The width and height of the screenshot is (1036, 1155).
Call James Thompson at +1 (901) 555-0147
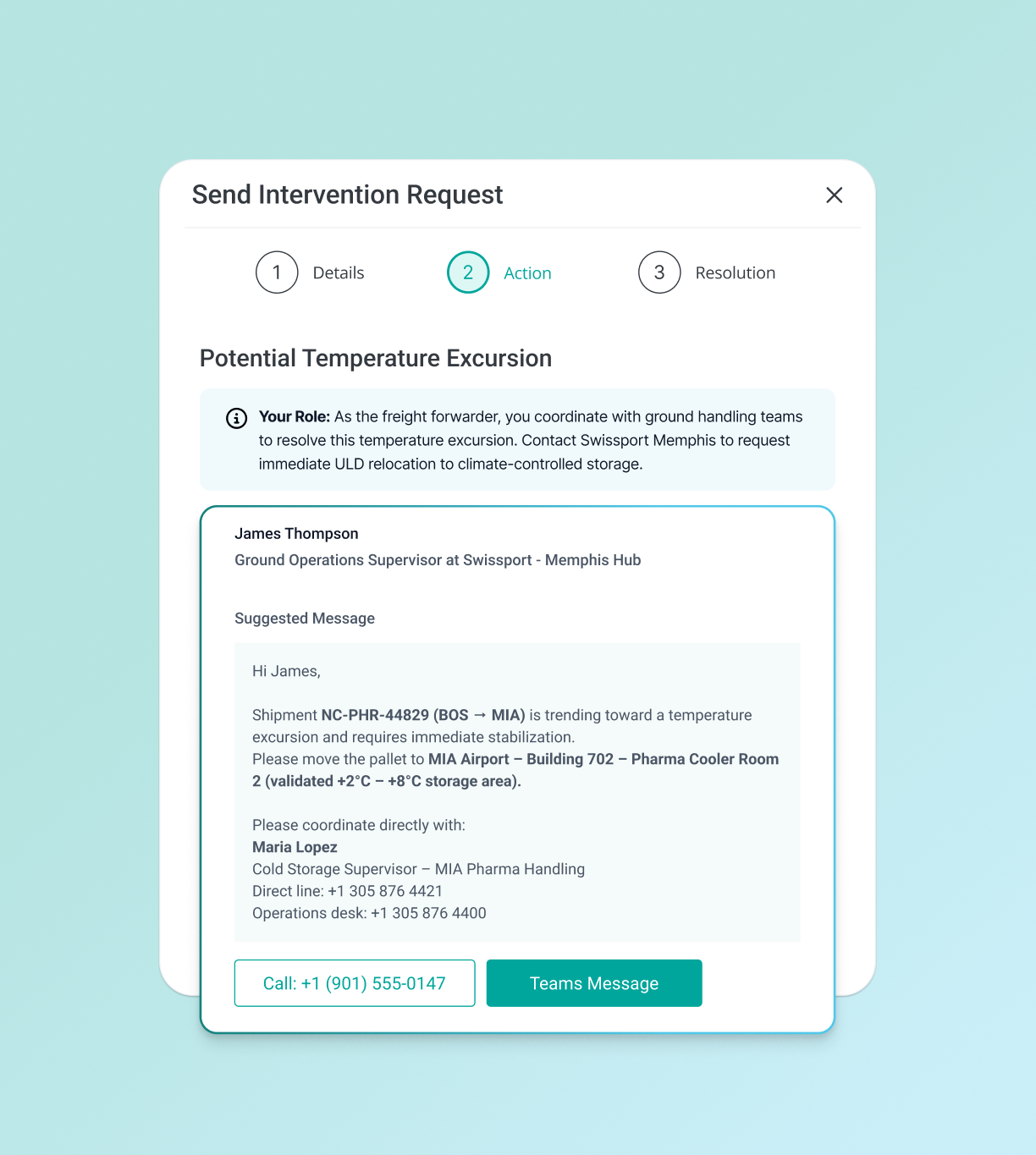pyautogui.click(x=355, y=983)
